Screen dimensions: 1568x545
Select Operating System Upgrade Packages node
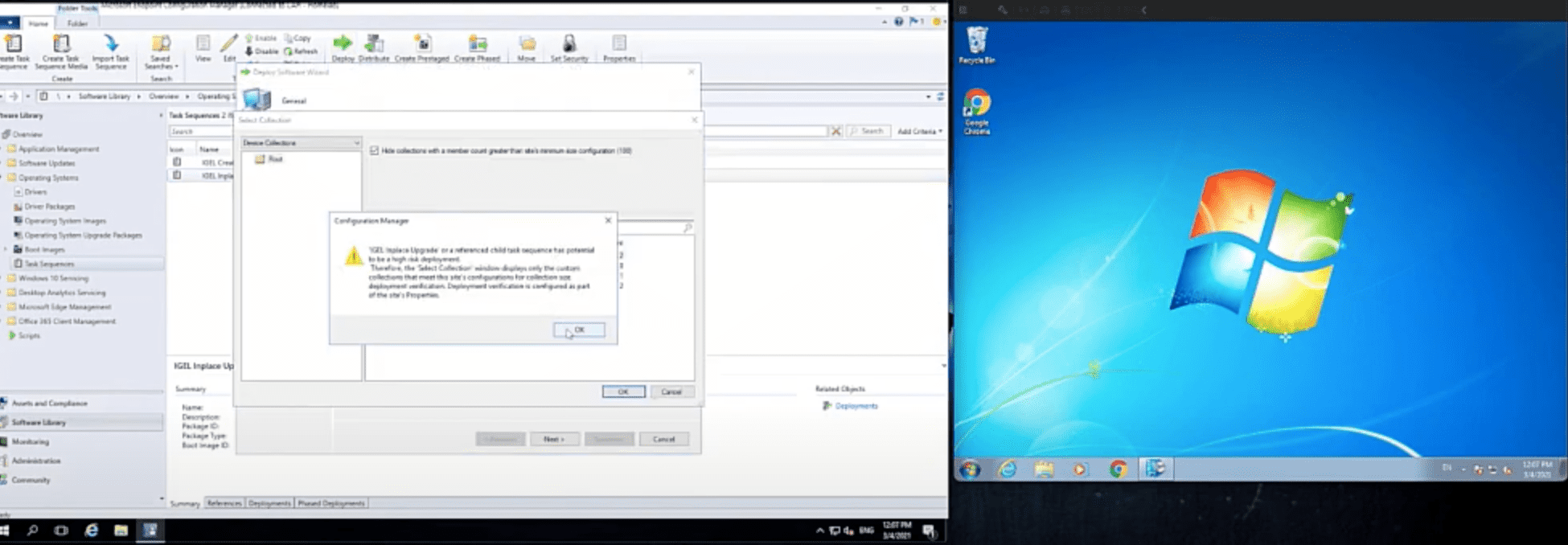[x=83, y=236]
